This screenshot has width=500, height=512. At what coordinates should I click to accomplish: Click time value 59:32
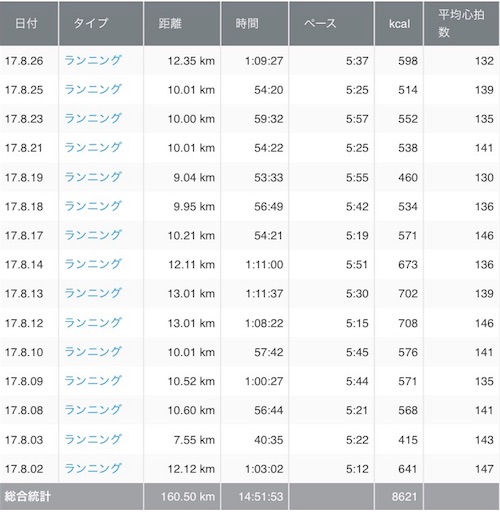tap(269, 119)
